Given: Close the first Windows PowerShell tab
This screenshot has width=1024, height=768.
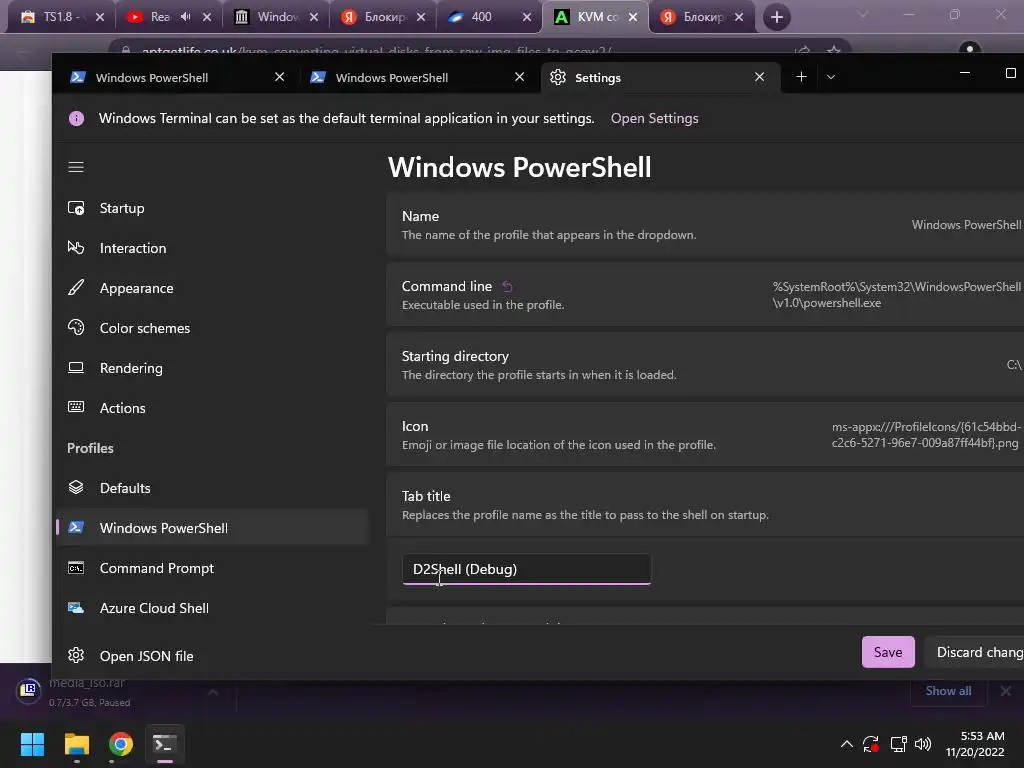Looking at the screenshot, I should click(x=280, y=77).
